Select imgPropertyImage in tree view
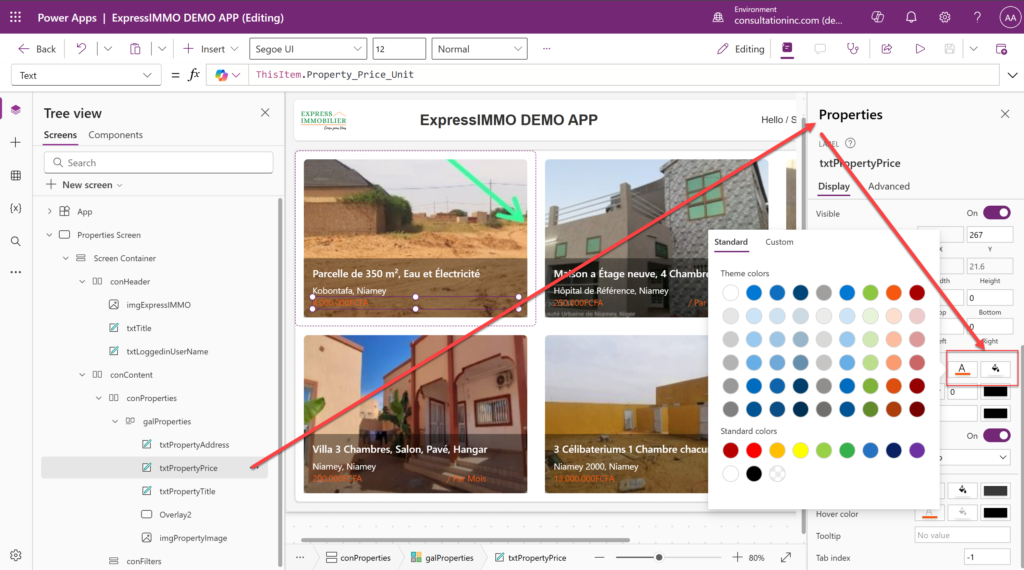The image size is (1024, 570). click(x=193, y=538)
